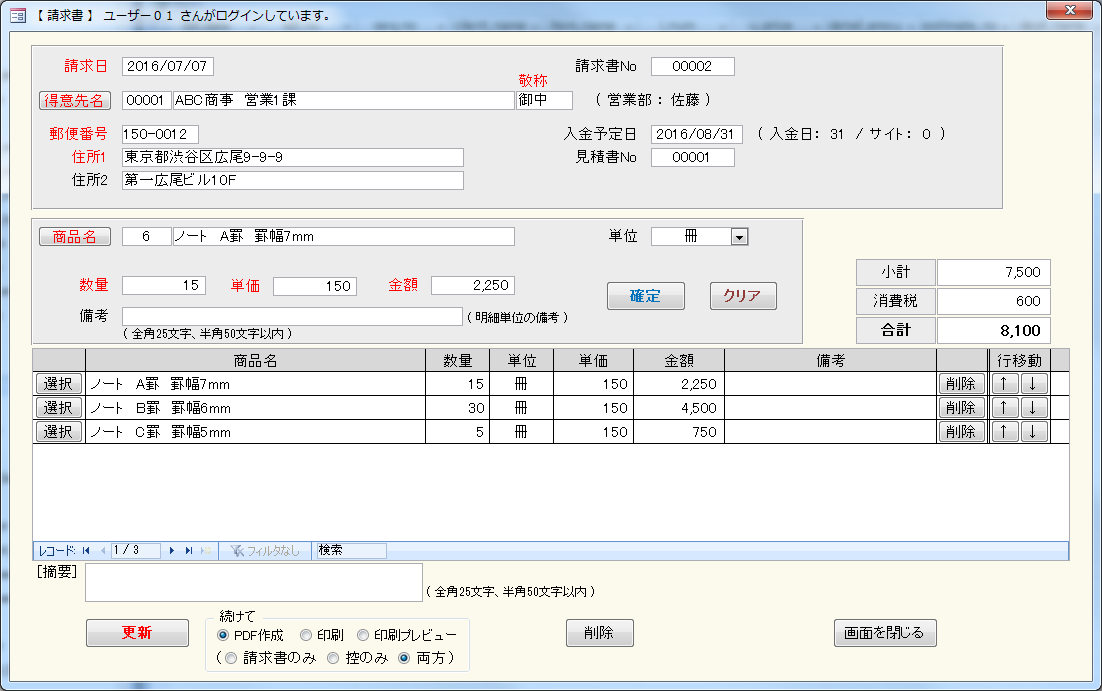1102x691 pixels.
Task: Click the 検索 search box
Action: click(350, 551)
